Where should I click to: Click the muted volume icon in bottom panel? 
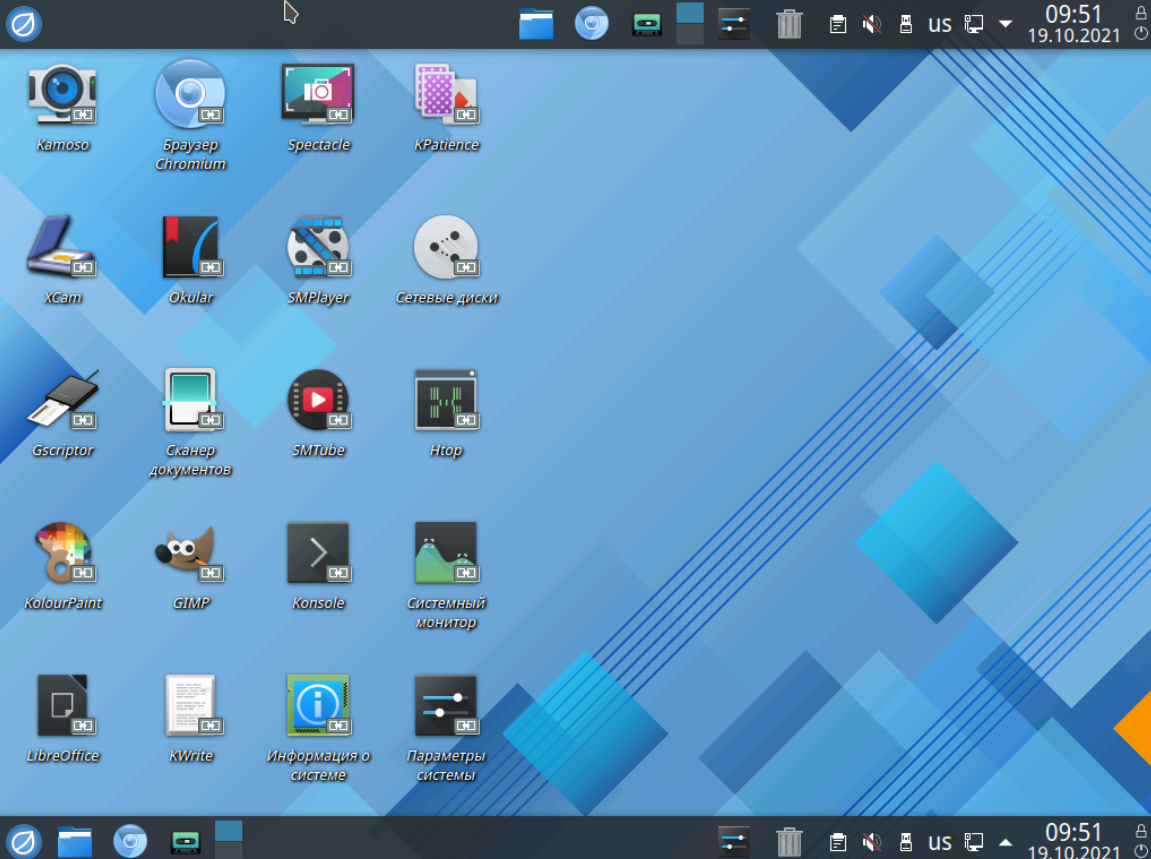(871, 842)
